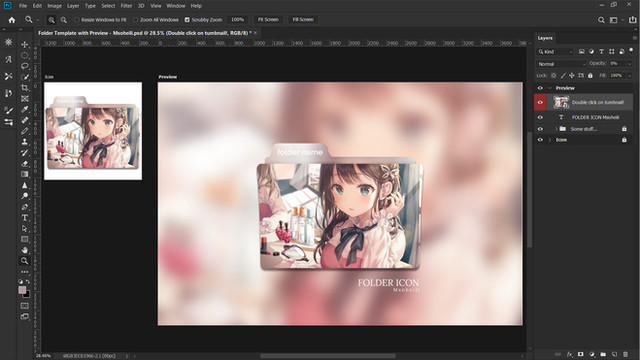Open the Layer menu

pyautogui.click(x=73, y=6)
